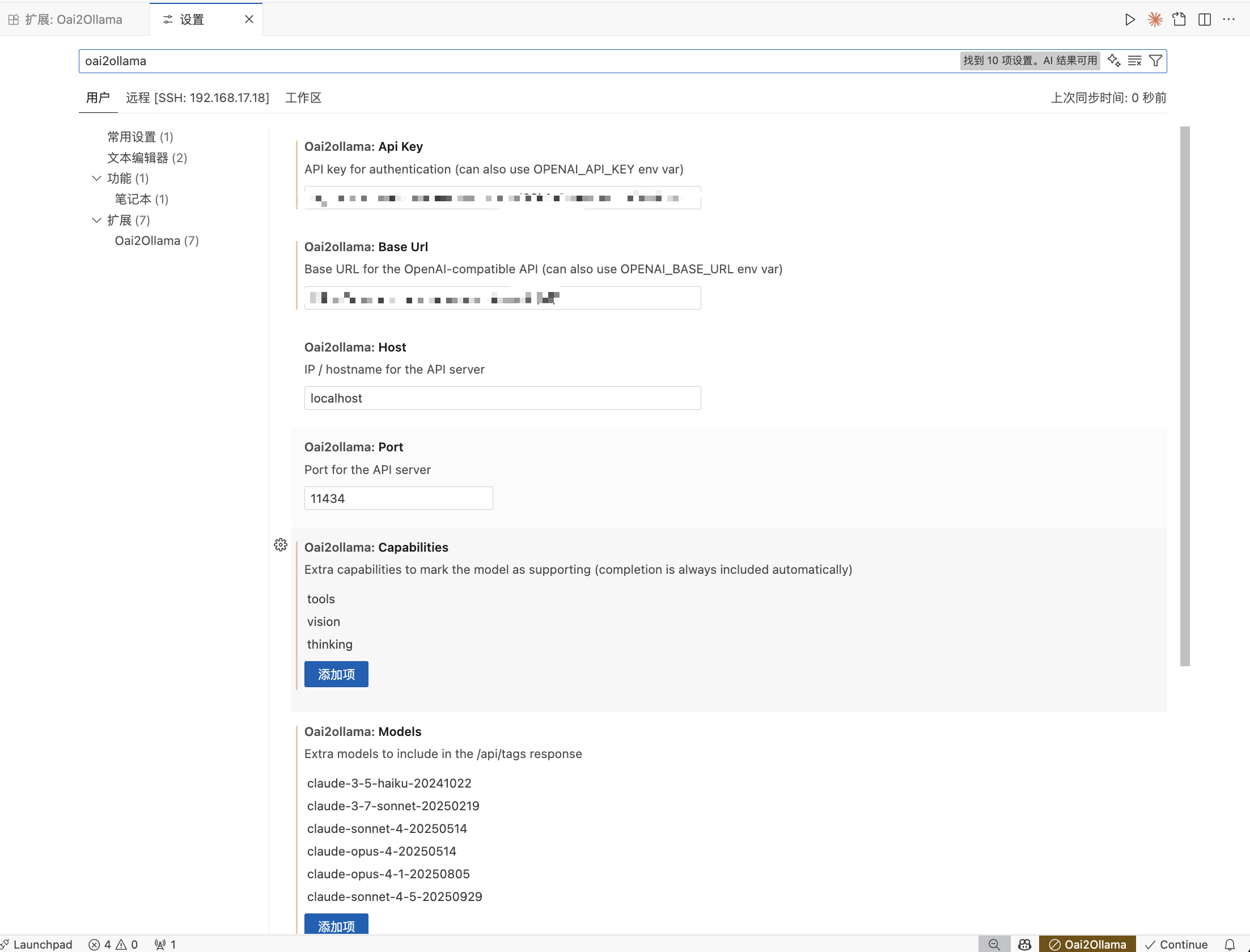Image resolution: width=1250 pixels, height=952 pixels.
Task: Clear settings search input icon
Action: point(1135,61)
